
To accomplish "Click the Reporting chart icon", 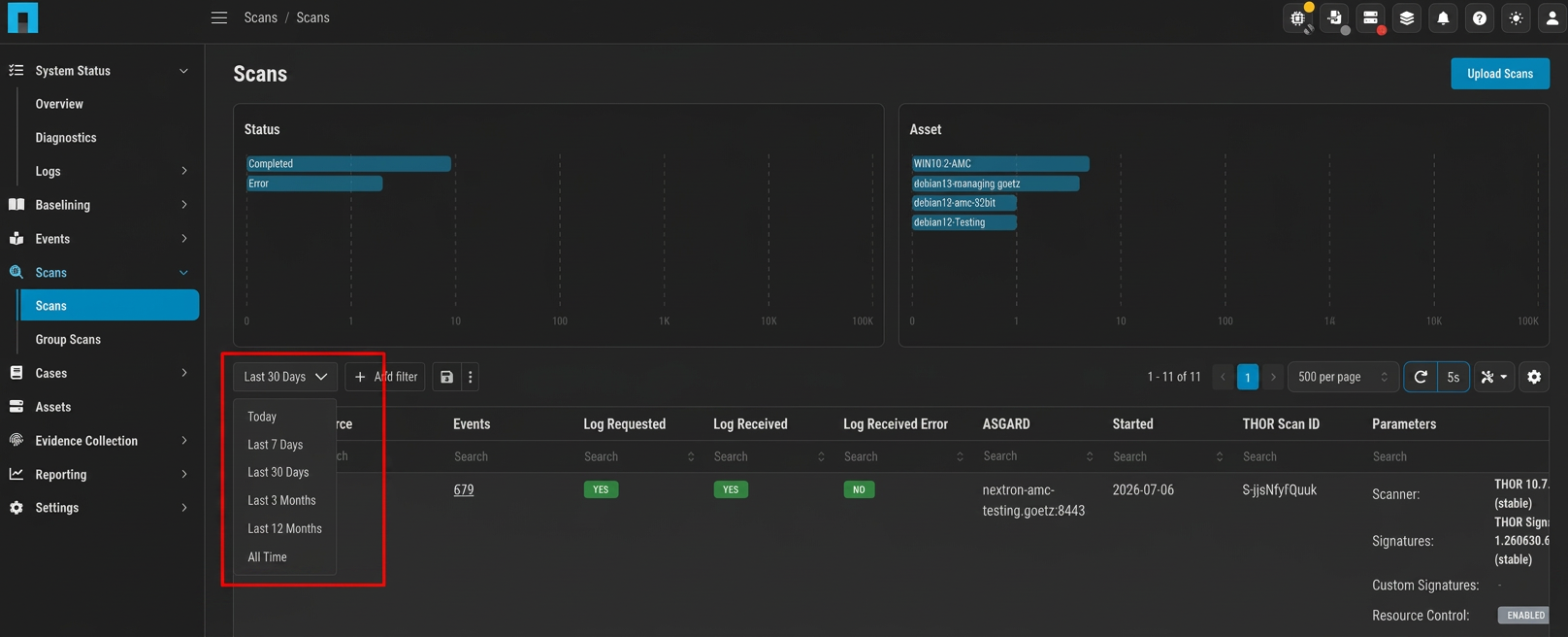I will [x=16, y=474].
